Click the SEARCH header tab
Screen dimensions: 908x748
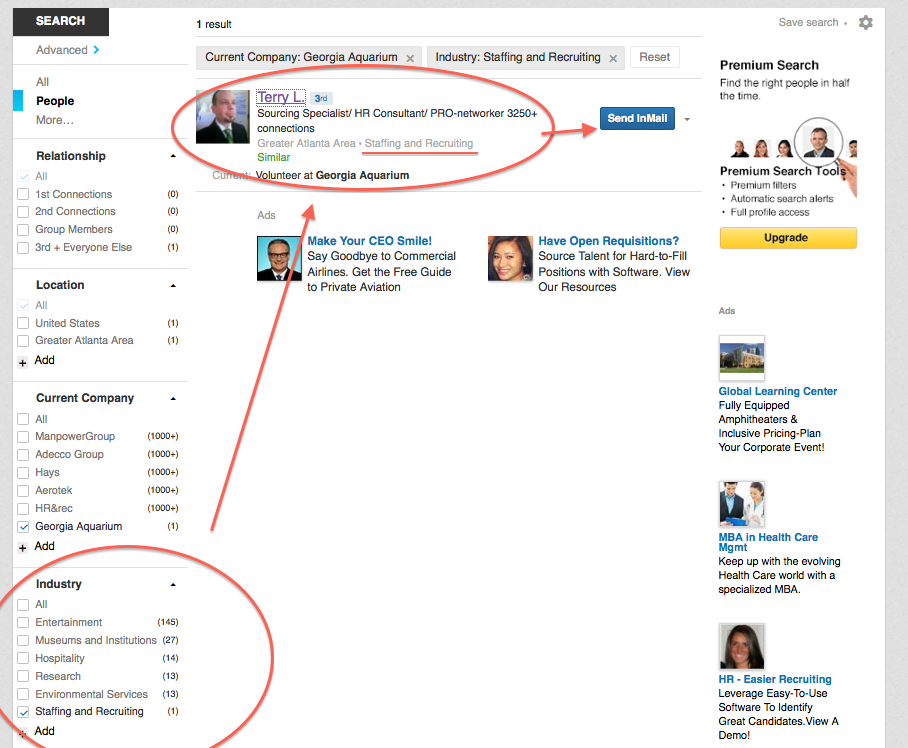(x=61, y=21)
